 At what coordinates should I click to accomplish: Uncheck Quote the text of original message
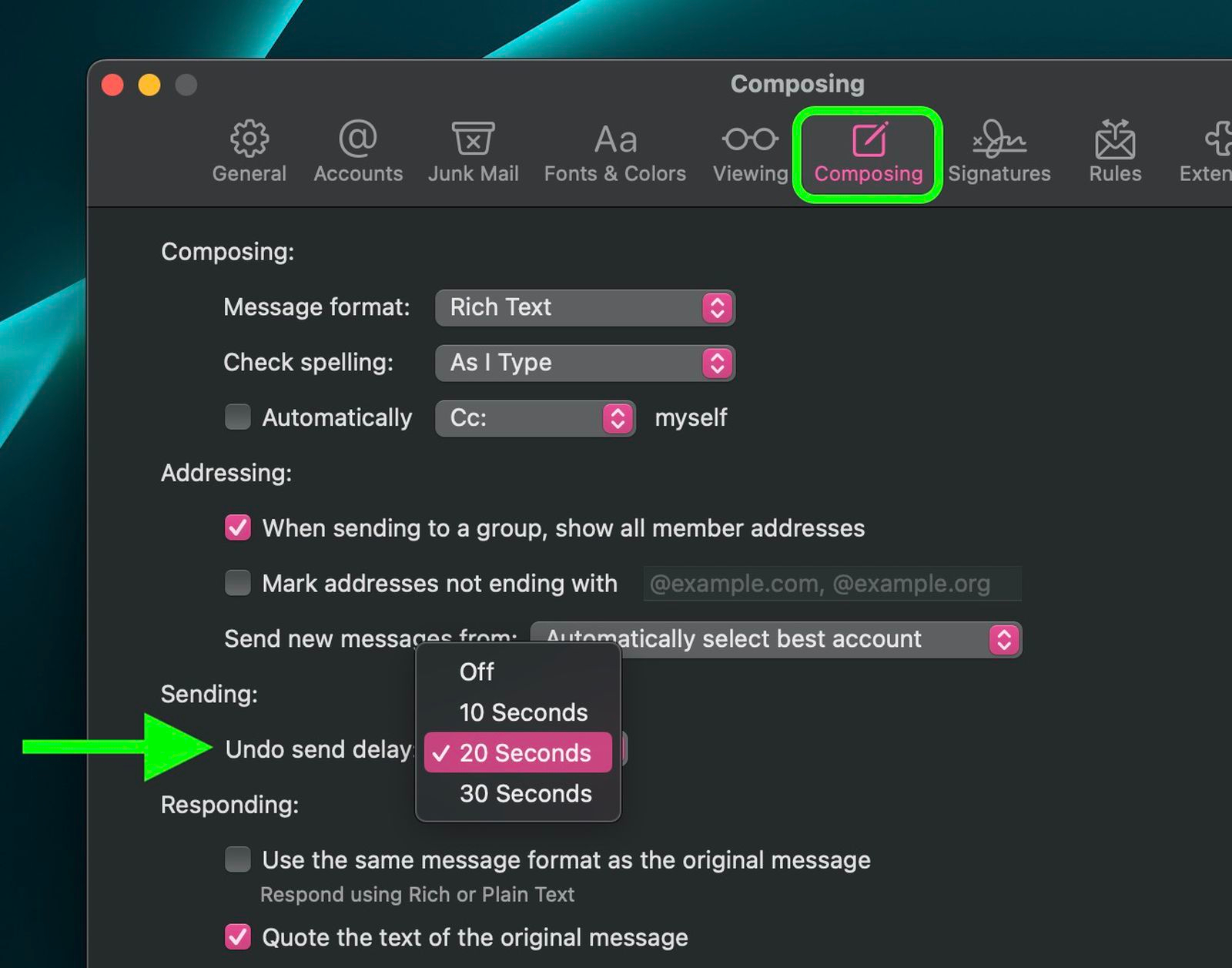238,937
